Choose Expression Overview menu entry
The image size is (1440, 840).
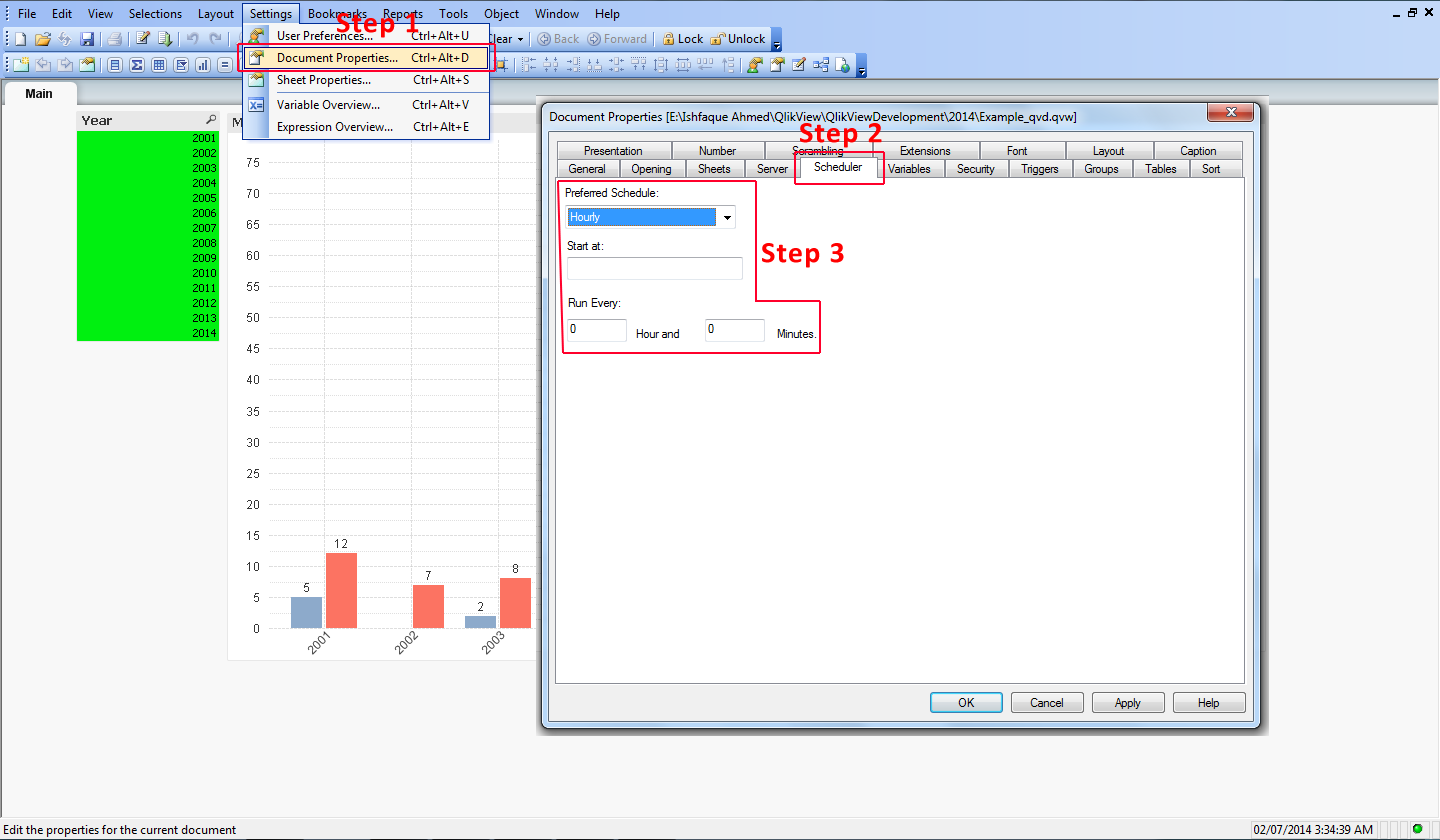point(366,127)
